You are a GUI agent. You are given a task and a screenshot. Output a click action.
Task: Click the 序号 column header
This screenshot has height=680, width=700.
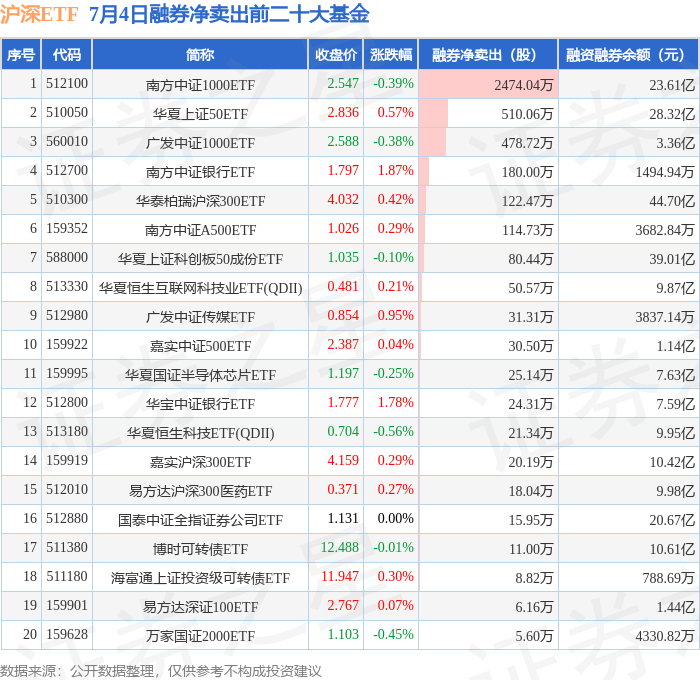(x=21, y=54)
